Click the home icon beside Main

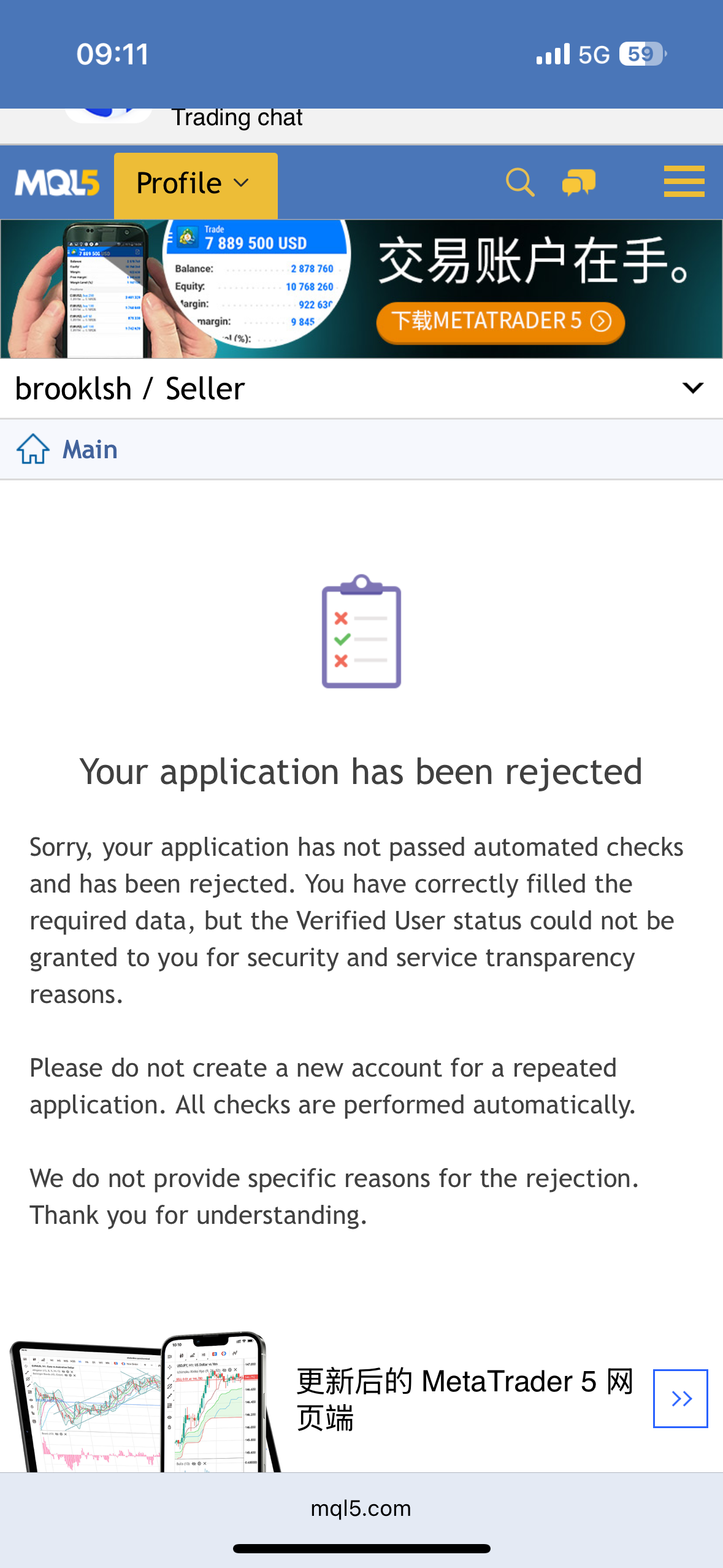tap(33, 449)
